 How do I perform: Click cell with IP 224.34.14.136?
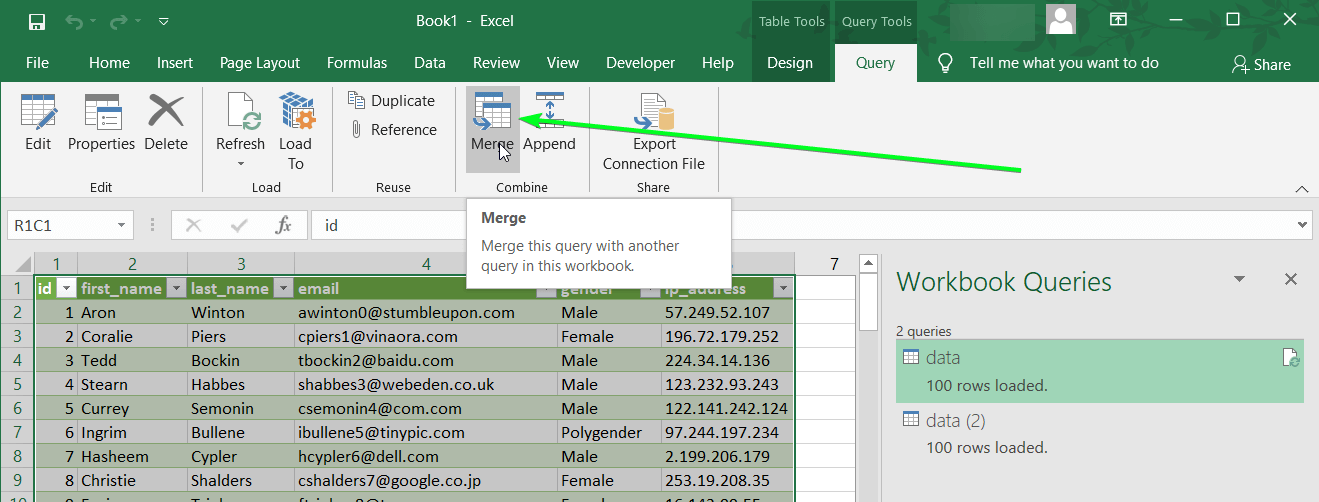tap(727, 360)
